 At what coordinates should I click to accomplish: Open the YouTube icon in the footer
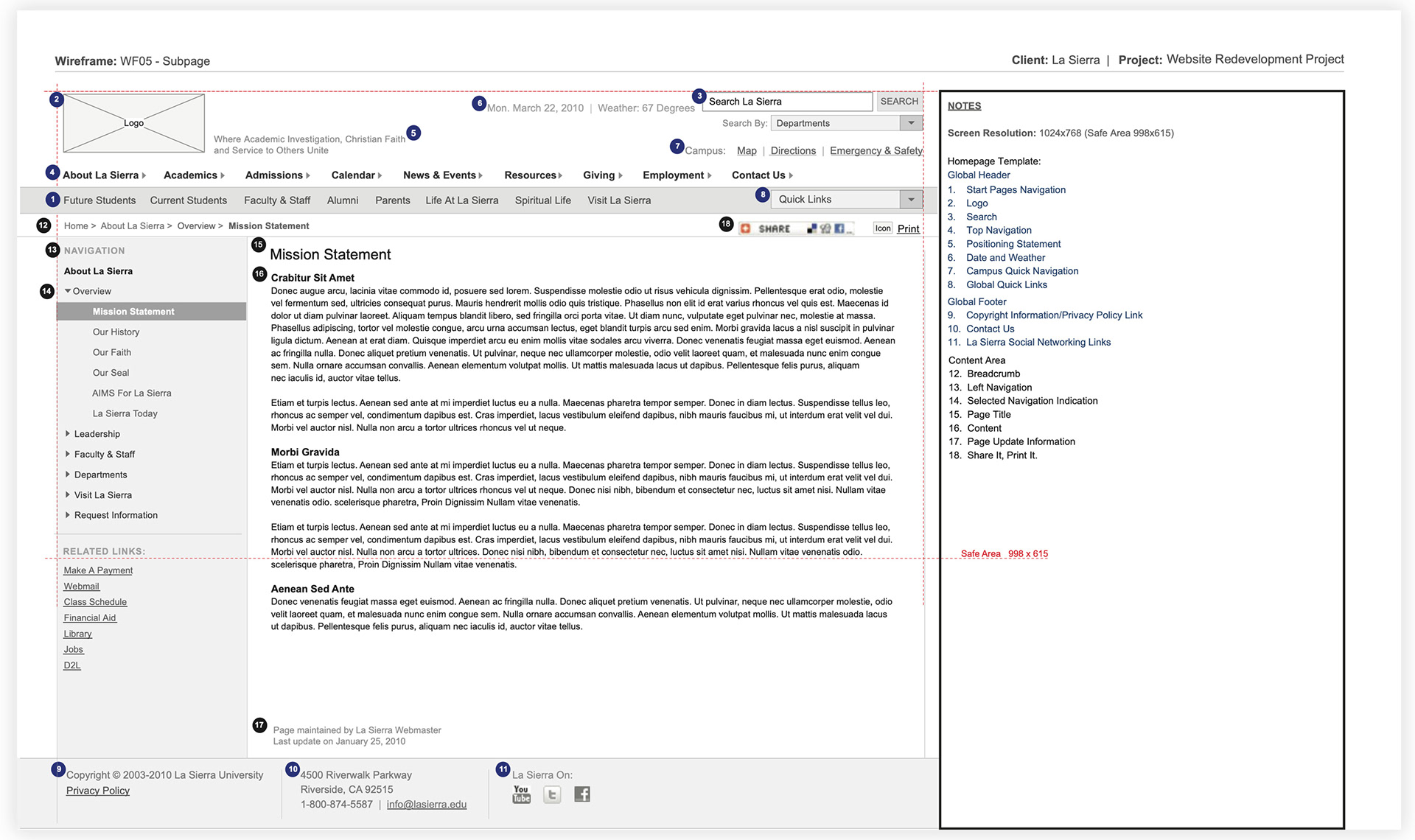522,794
